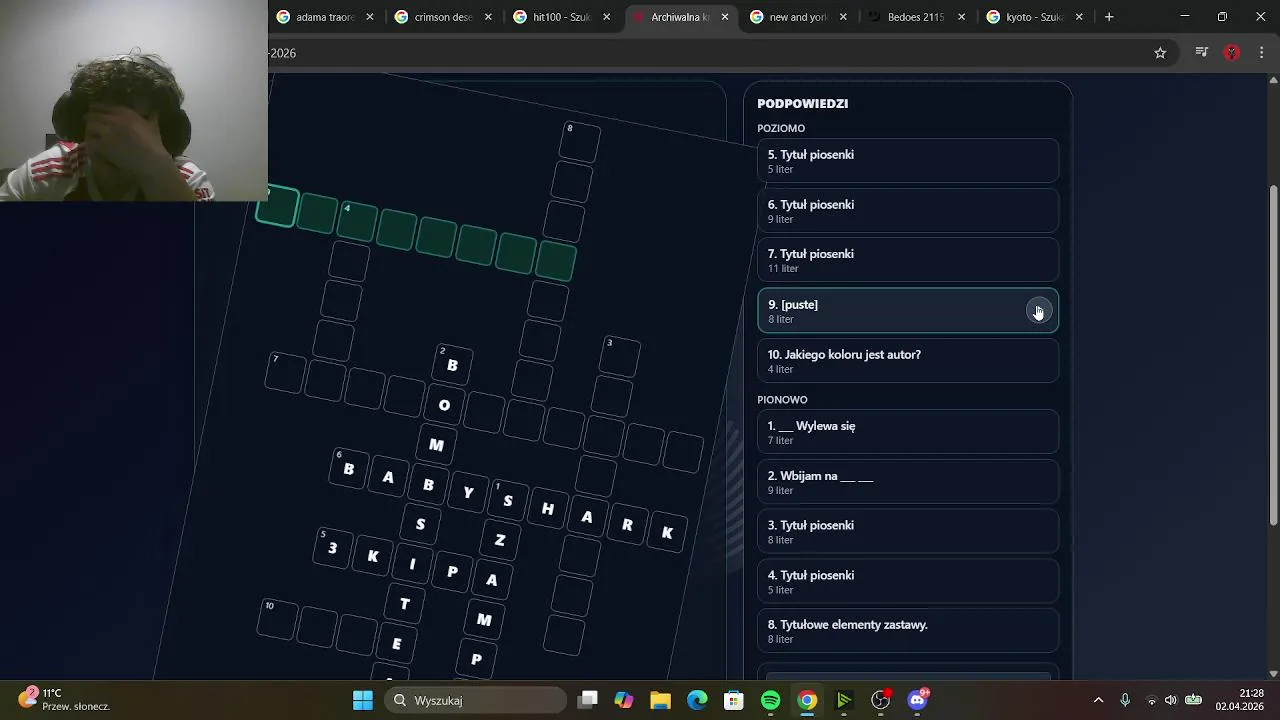Click crossword cell numbered 4 in green row

[356, 222]
